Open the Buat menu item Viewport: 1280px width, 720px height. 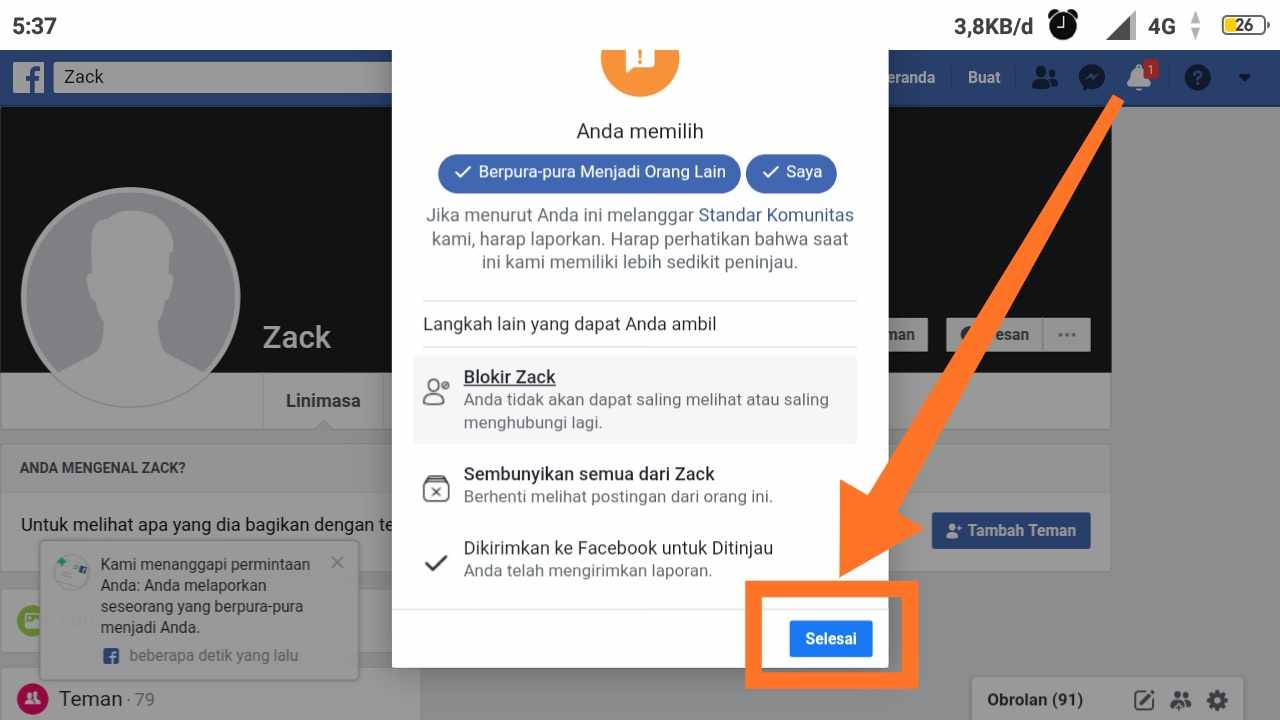click(984, 77)
